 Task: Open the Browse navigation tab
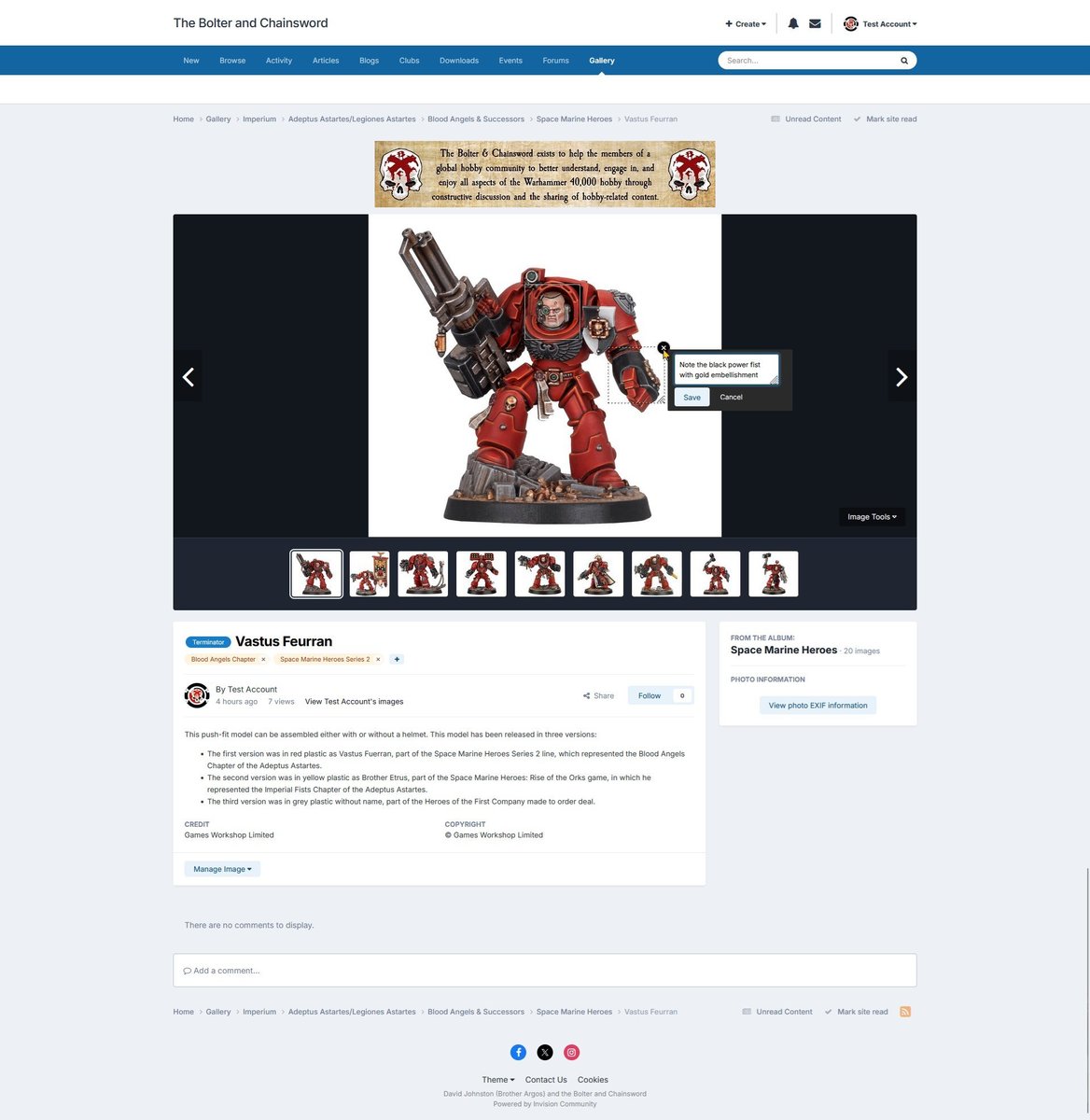(232, 61)
